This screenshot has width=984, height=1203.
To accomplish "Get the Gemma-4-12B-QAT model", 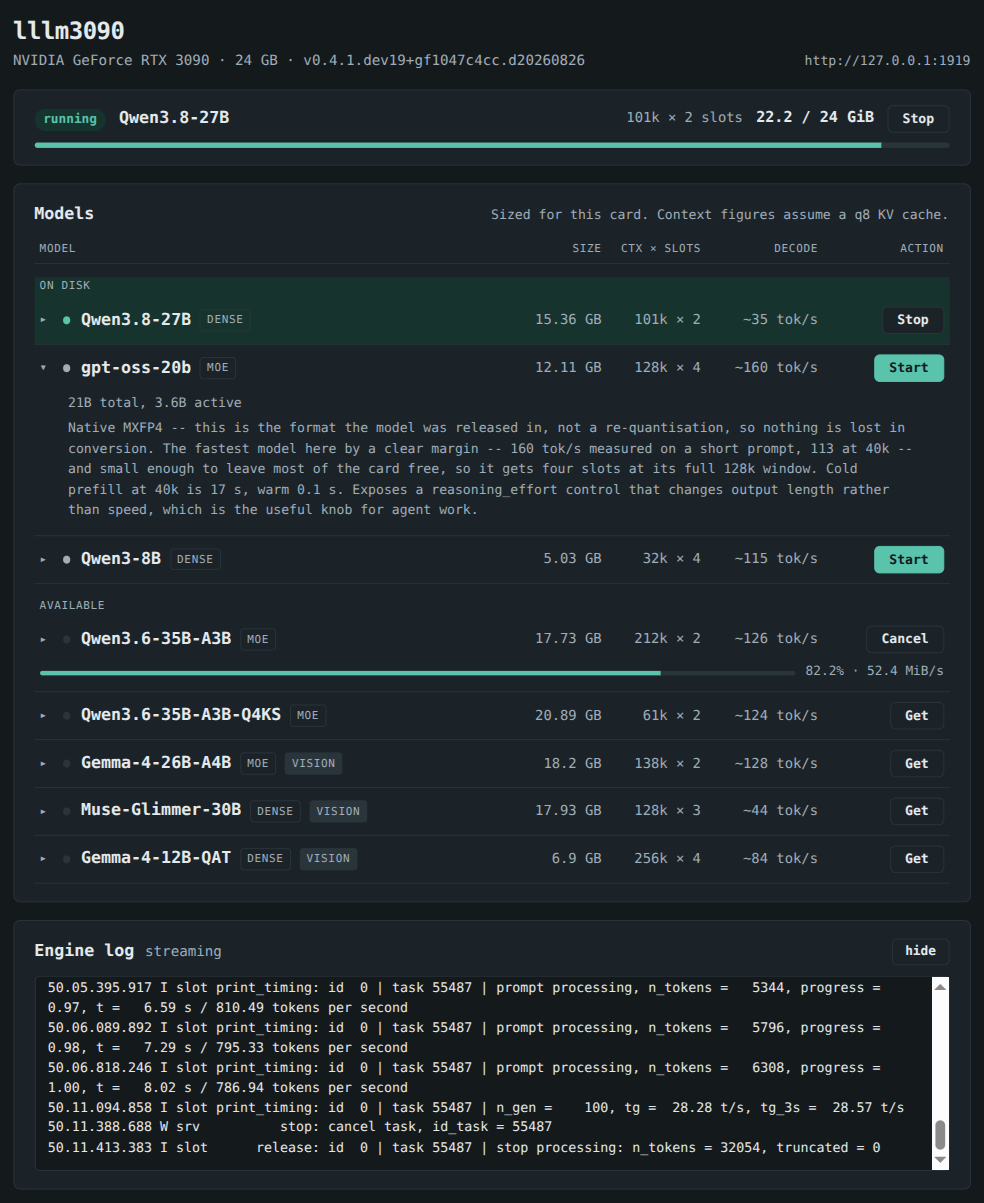I will (917, 859).
